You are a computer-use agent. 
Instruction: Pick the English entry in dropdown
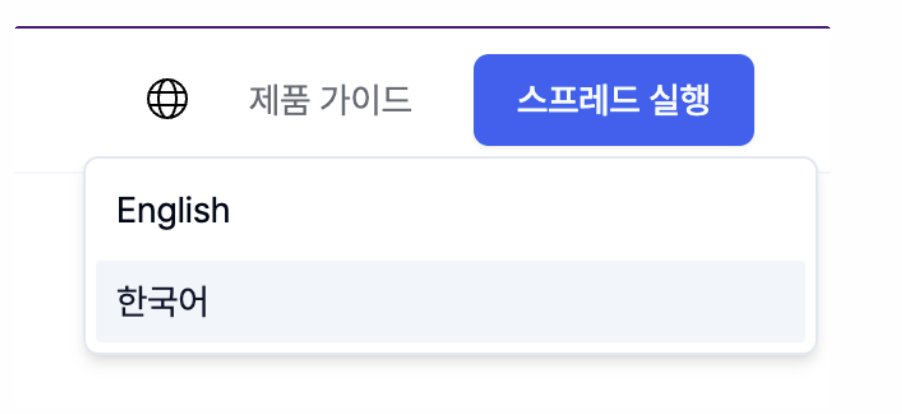[450, 210]
